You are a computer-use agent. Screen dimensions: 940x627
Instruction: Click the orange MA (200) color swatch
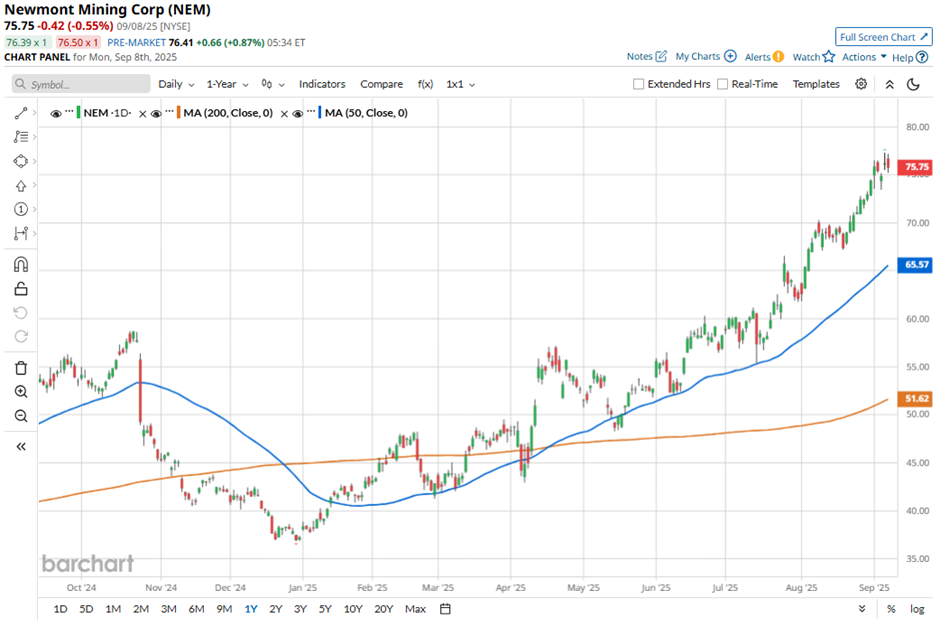point(179,113)
